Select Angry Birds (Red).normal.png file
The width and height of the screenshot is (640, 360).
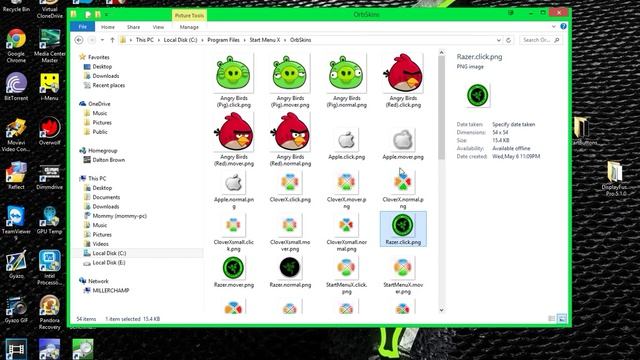point(290,140)
